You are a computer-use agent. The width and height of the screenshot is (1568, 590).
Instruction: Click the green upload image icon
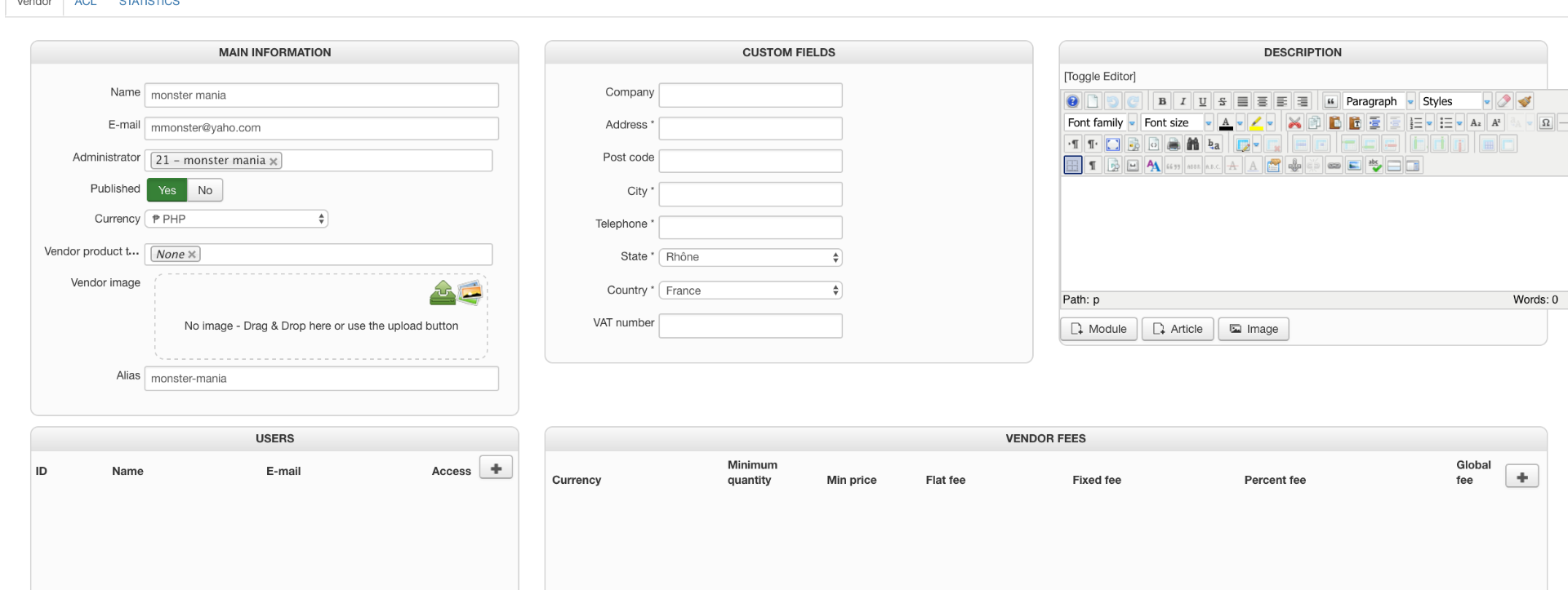click(443, 293)
